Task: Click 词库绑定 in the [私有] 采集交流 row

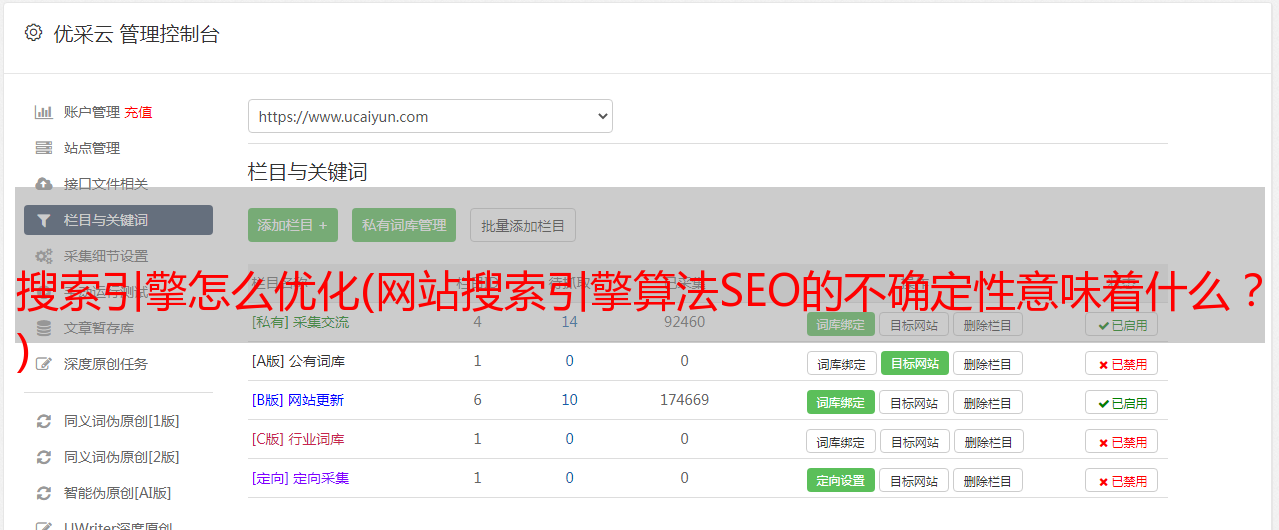Action: click(841, 324)
